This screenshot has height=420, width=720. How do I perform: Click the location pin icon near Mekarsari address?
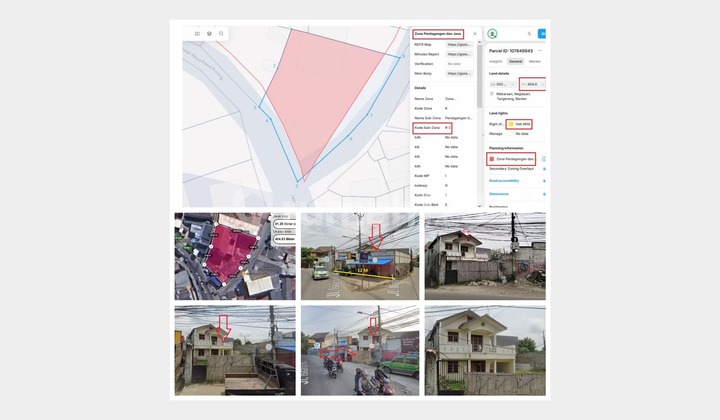492,94
